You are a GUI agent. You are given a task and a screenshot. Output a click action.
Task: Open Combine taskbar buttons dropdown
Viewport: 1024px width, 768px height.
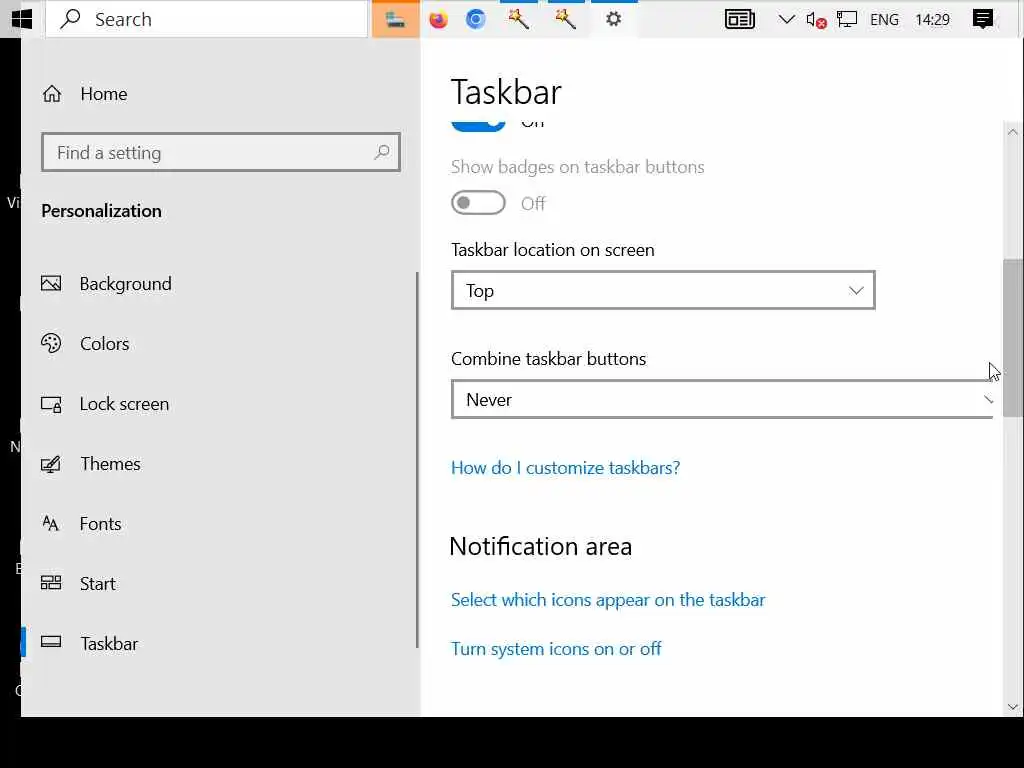[x=722, y=399]
